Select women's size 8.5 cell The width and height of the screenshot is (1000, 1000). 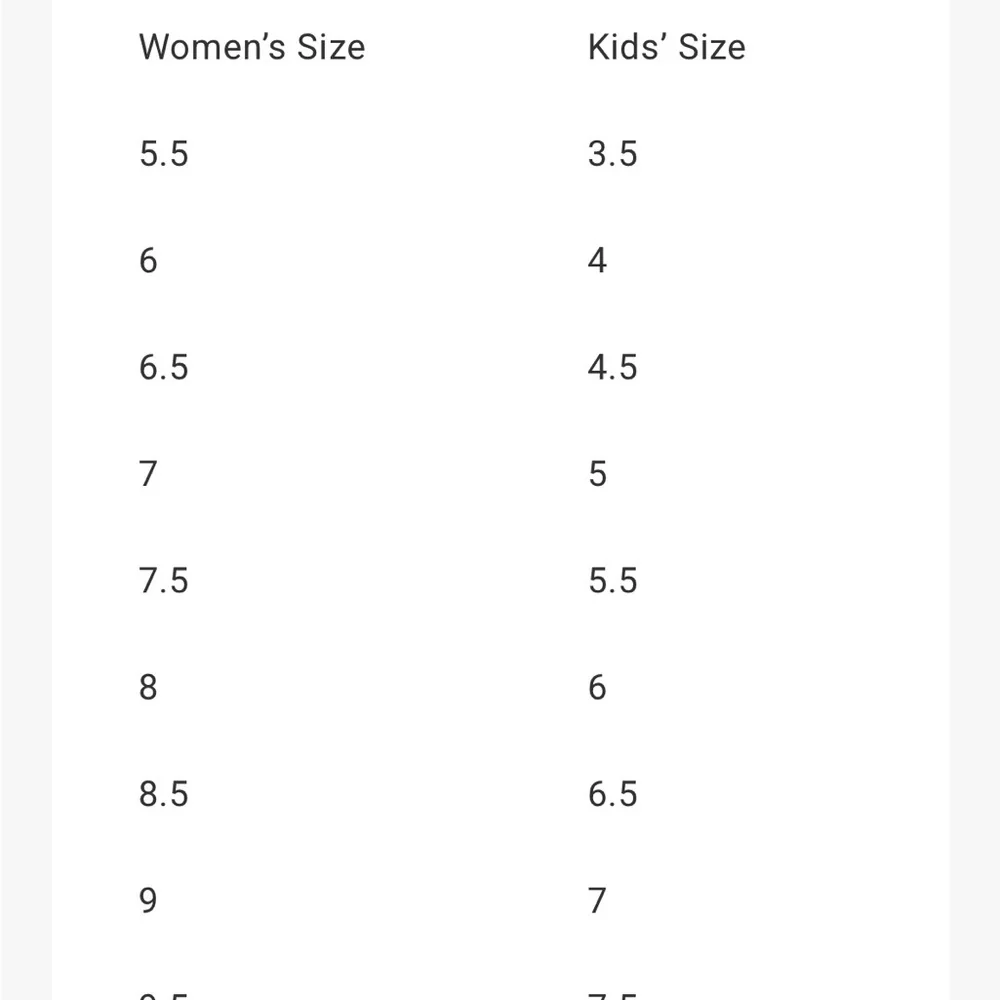tap(164, 794)
